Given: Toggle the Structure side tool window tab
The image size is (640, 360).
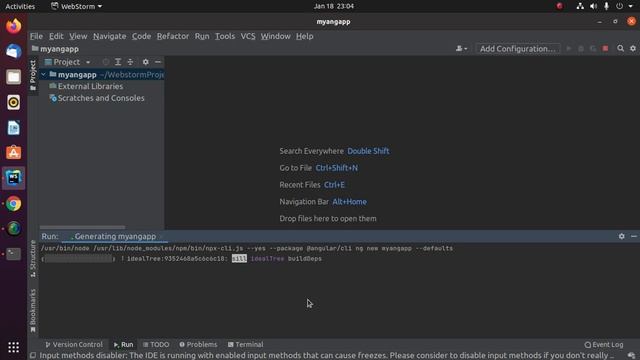Looking at the screenshot, I should point(33,259).
